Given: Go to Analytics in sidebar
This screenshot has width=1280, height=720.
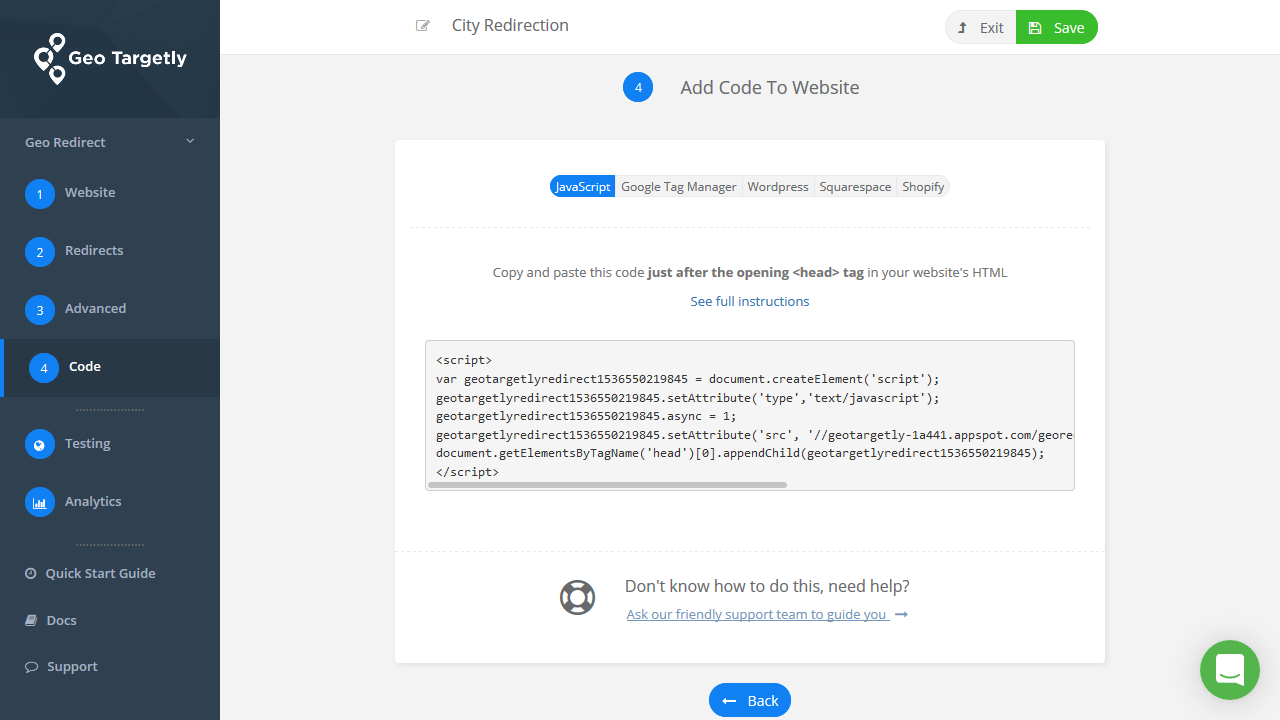Looking at the screenshot, I should click(110, 502).
